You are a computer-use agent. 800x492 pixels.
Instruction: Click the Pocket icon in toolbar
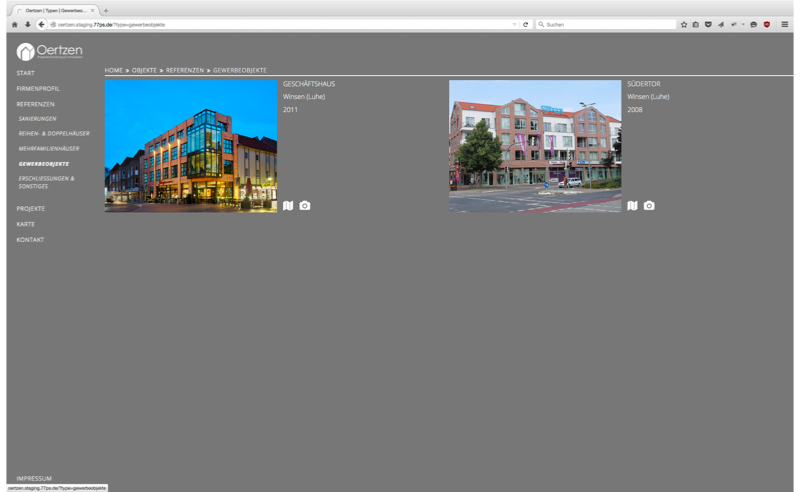click(708, 24)
